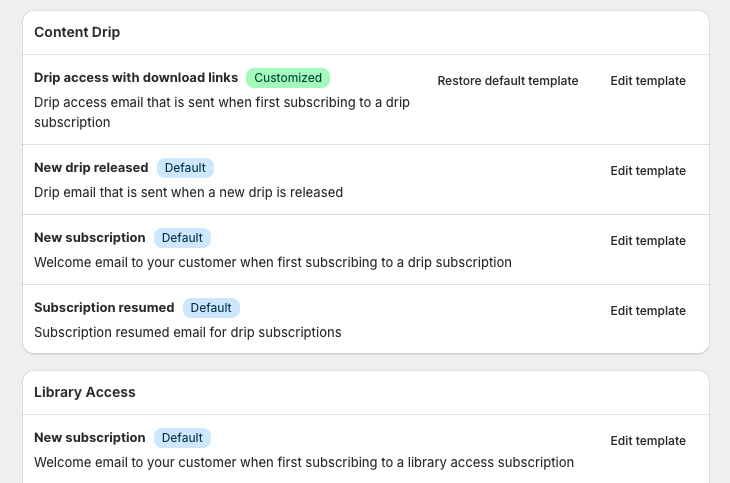Click Default badge beside Subscription resumed
The height and width of the screenshot is (483, 730).
[x=211, y=308]
